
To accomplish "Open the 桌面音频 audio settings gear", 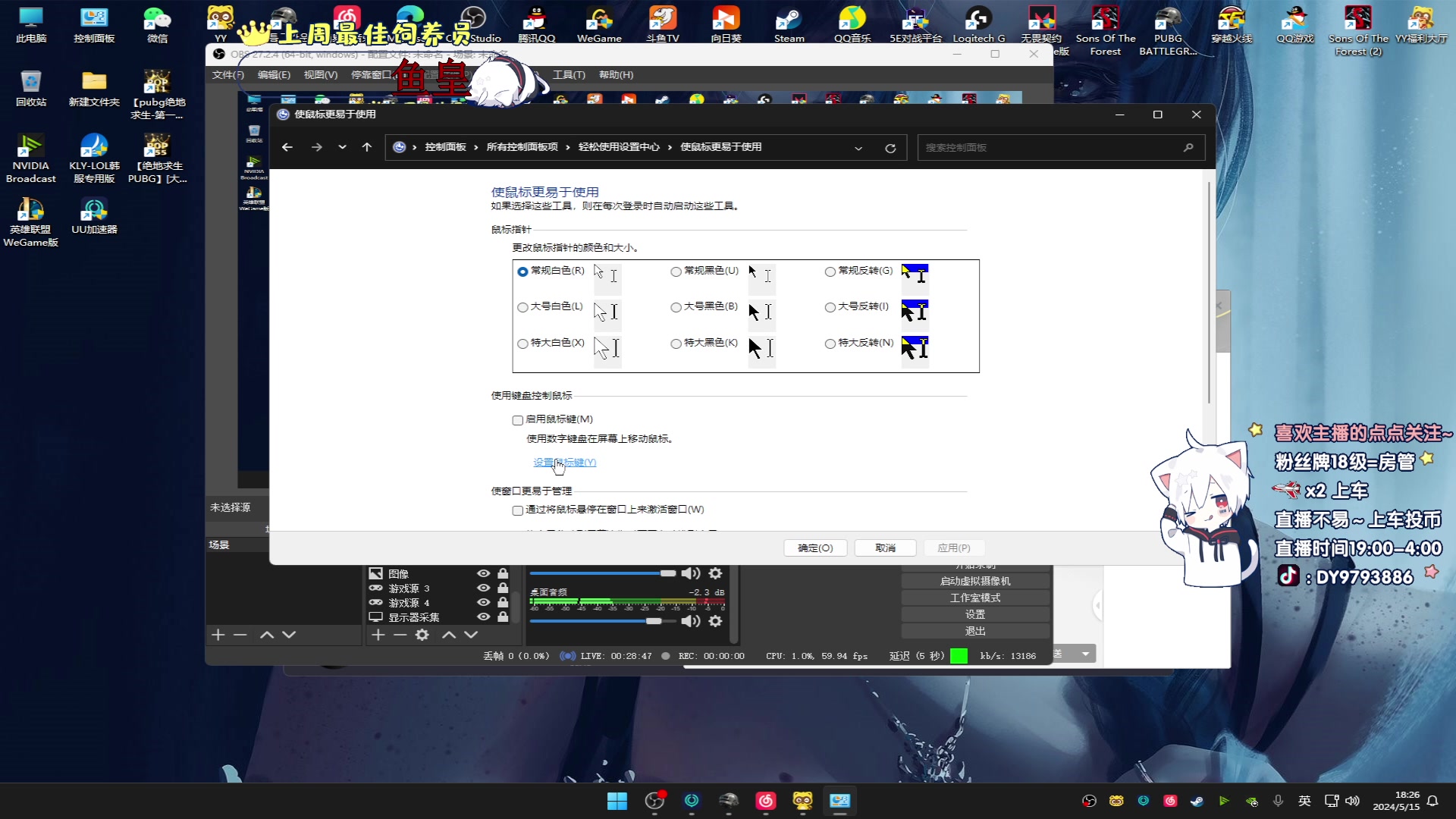I will pos(715,621).
